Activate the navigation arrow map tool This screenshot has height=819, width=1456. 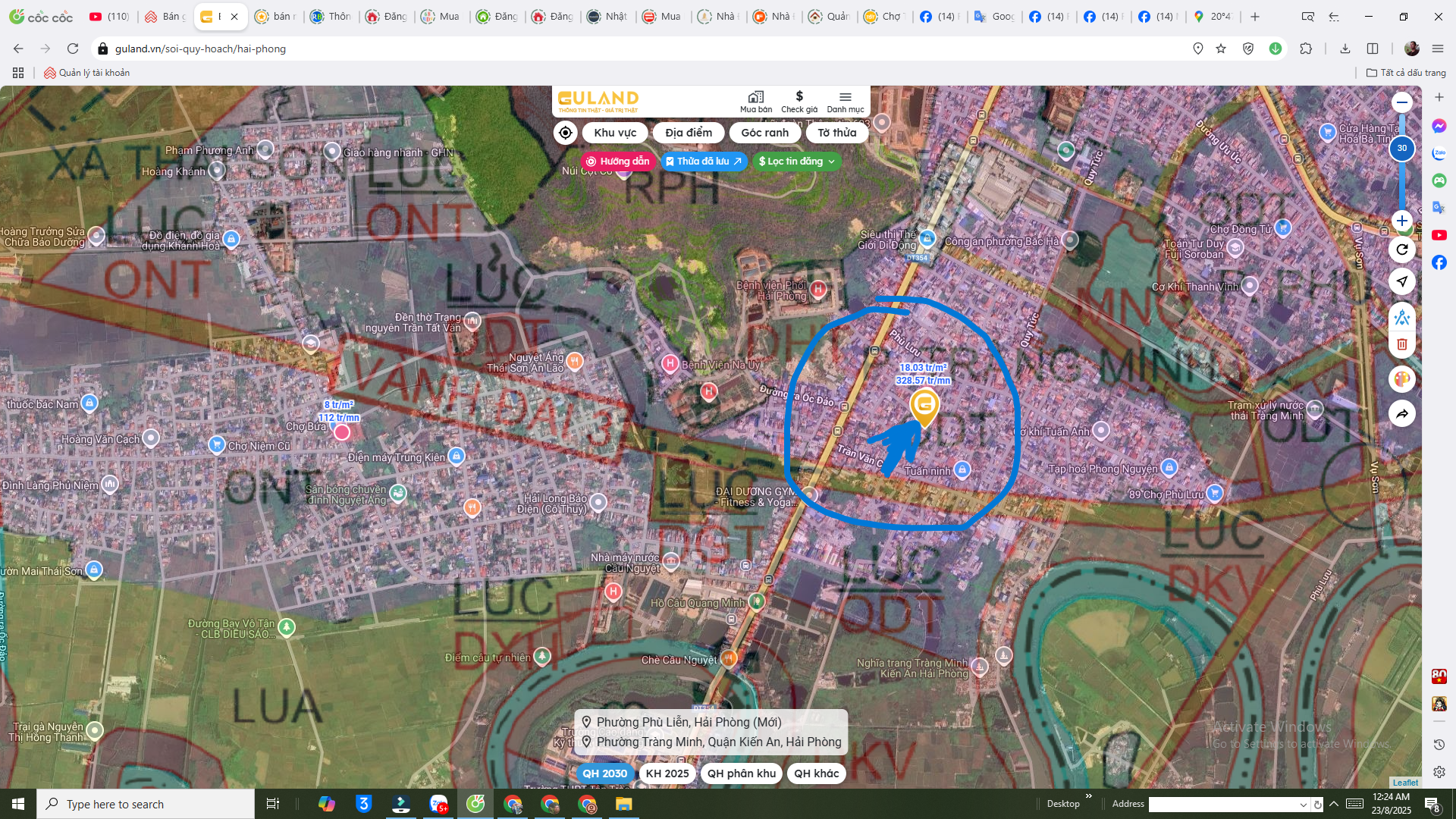tap(1401, 281)
